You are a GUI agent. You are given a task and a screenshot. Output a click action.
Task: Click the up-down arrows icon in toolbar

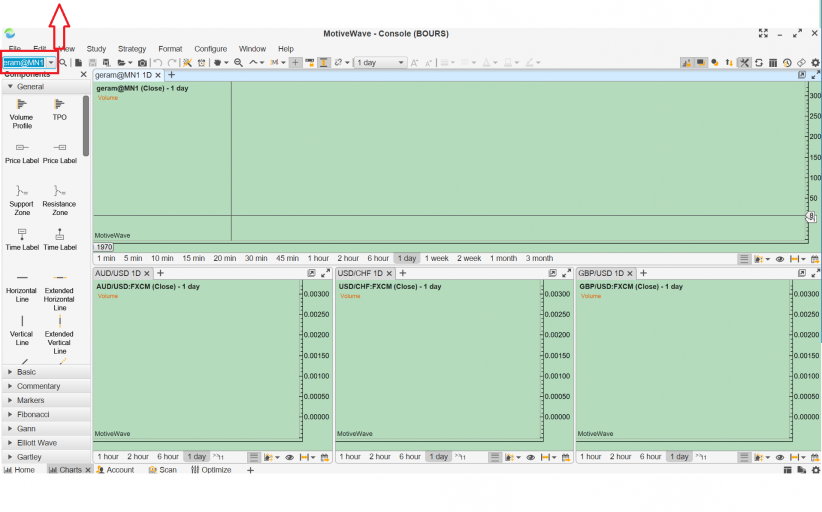729,62
